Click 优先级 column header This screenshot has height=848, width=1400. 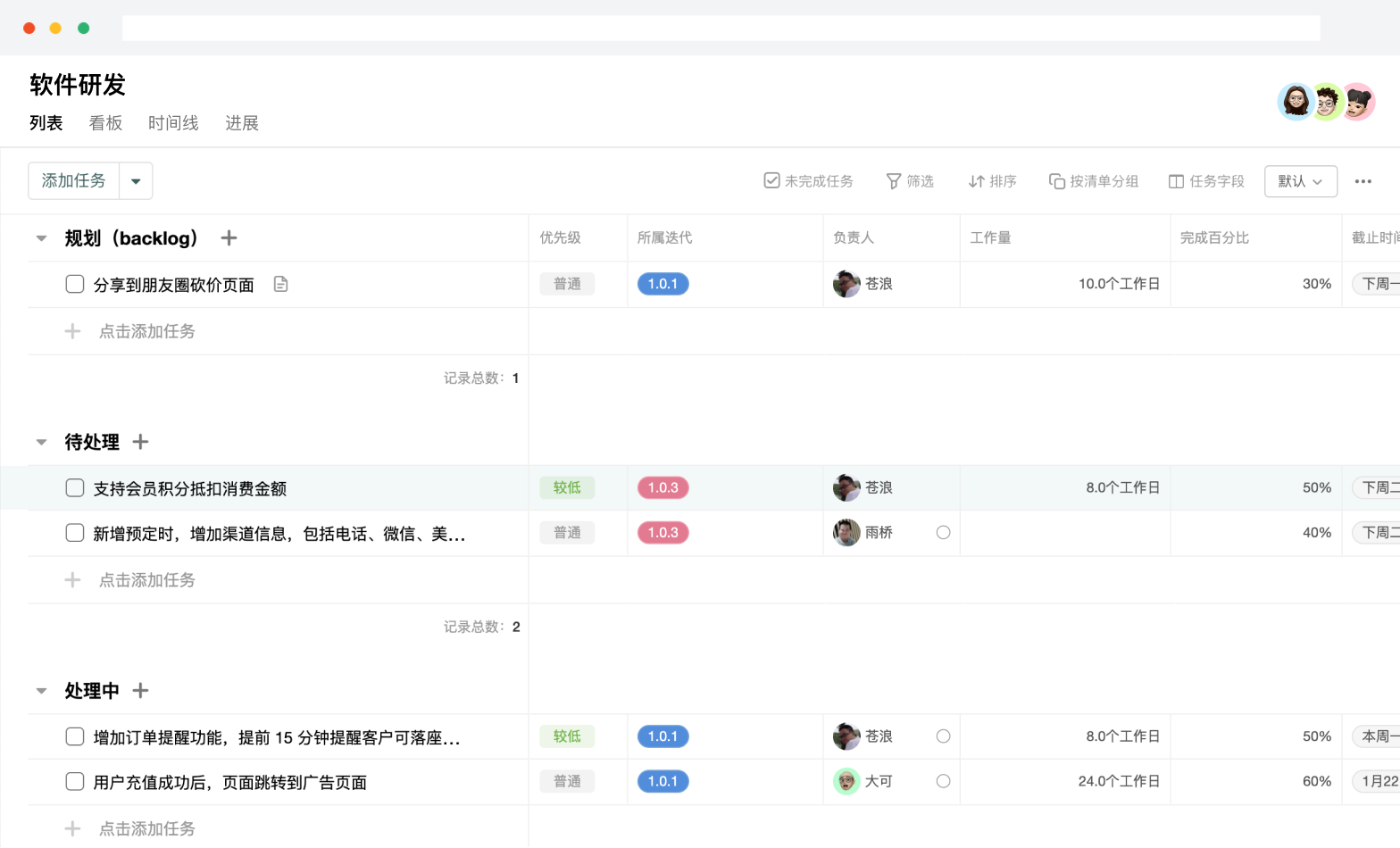(561, 237)
